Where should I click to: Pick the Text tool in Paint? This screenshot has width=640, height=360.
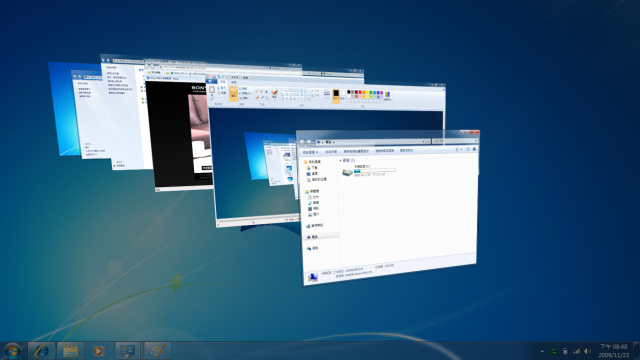pyautogui.click(x=267, y=92)
